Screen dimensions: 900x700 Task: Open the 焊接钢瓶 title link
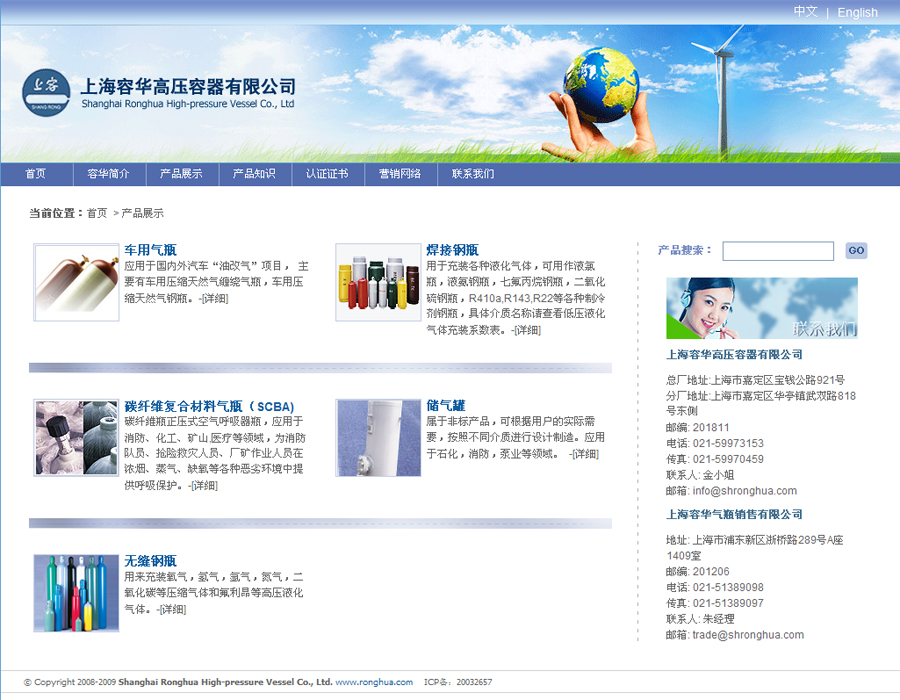point(452,250)
